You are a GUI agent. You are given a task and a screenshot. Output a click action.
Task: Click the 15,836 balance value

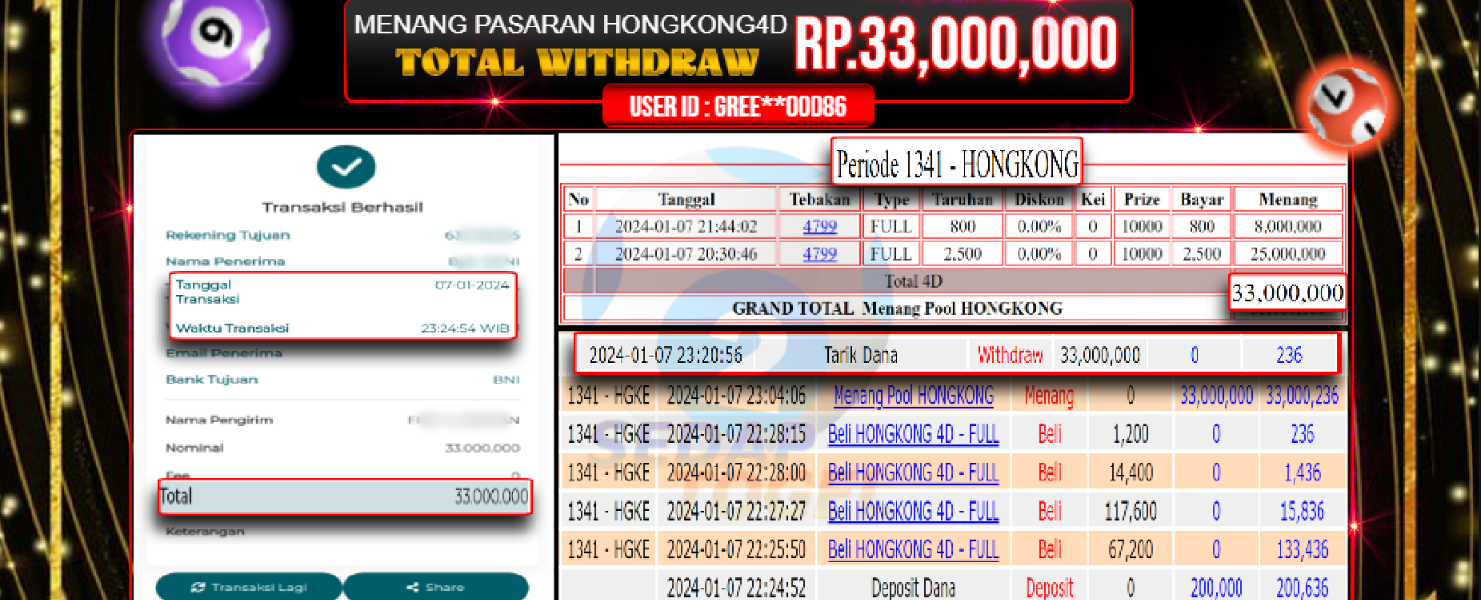(x=1301, y=511)
